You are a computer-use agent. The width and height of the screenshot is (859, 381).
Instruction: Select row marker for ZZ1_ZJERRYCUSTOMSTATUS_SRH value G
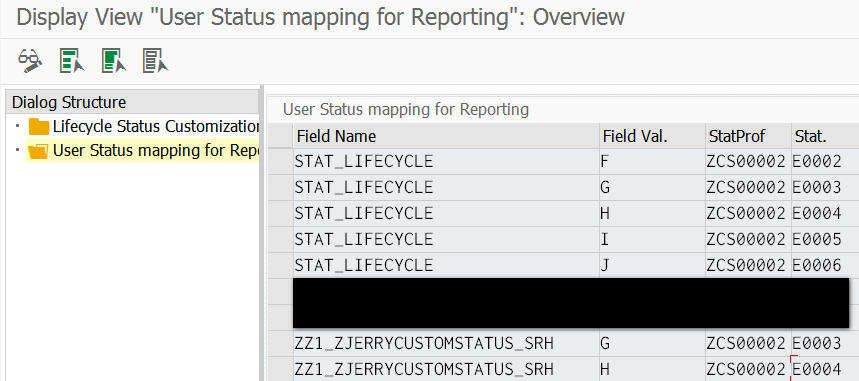[280, 344]
